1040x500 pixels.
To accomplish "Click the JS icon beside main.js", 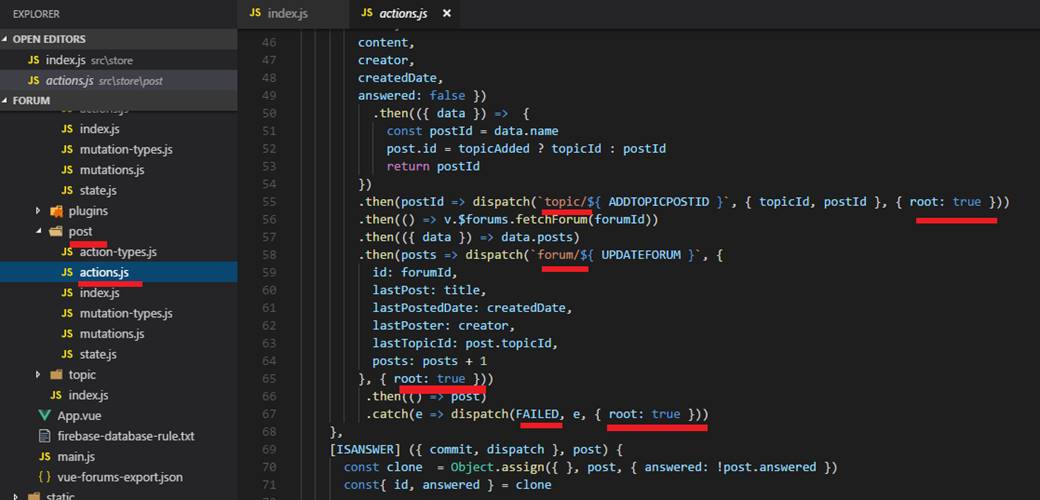I will [x=44, y=457].
